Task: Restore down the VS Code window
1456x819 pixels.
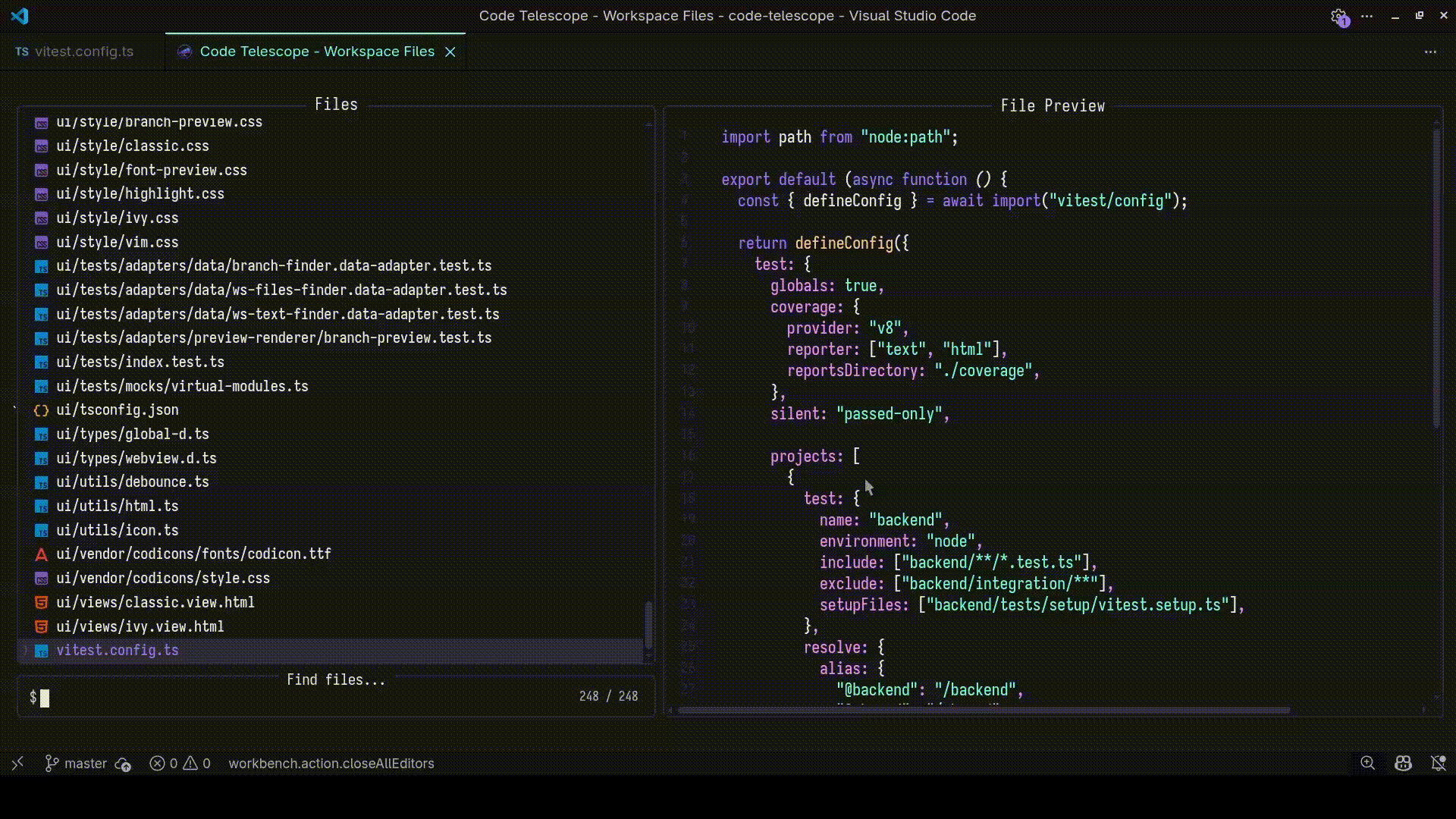Action: [1420, 16]
